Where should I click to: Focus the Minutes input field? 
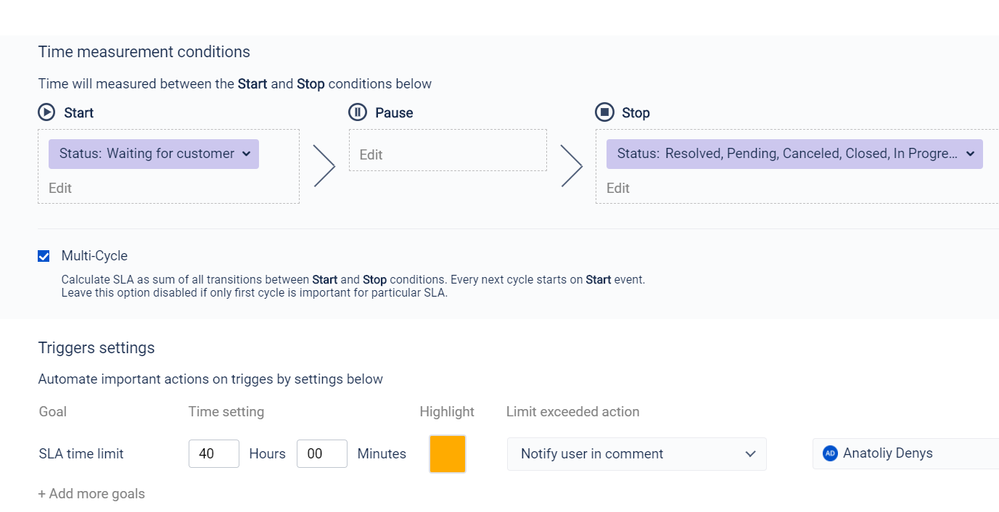pyautogui.click(x=322, y=454)
